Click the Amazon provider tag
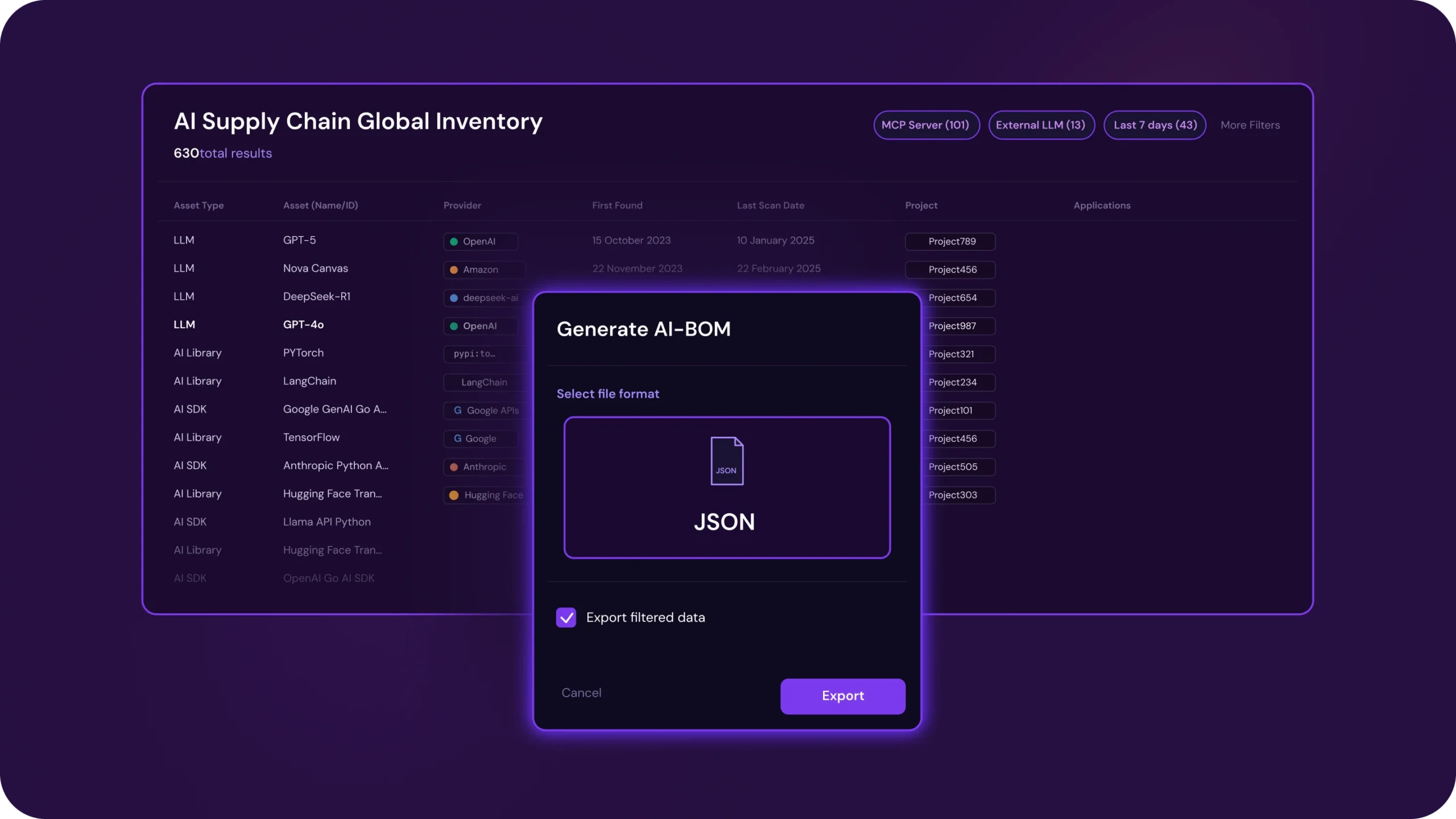This screenshot has height=819, width=1456. tap(485, 270)
